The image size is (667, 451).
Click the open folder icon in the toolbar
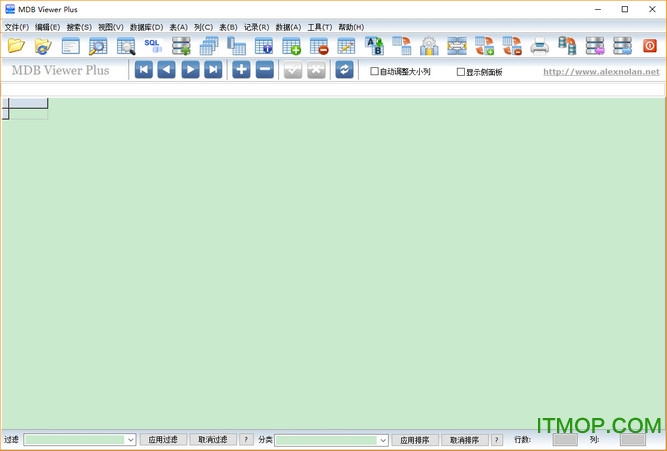point(16,46)
